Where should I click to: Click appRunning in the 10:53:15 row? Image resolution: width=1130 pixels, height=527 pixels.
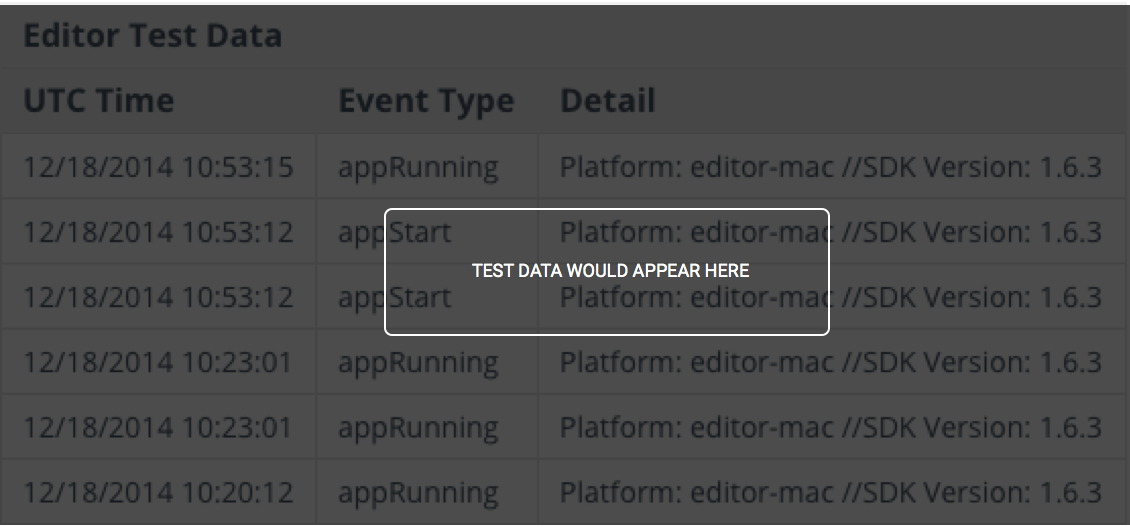click(418, 167)
